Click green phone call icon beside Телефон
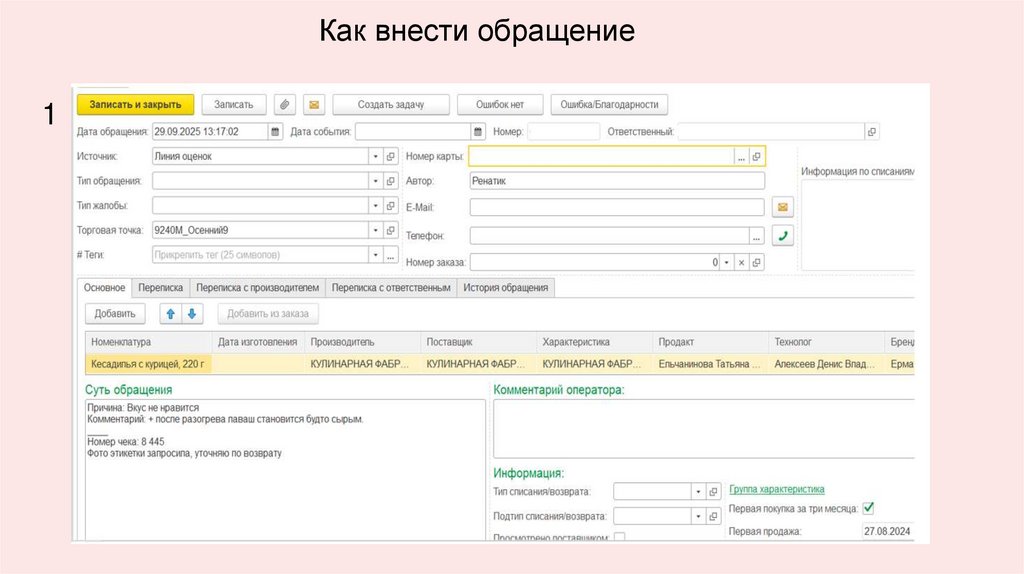This screenshot has height=574, width=1024. (782, 236)
